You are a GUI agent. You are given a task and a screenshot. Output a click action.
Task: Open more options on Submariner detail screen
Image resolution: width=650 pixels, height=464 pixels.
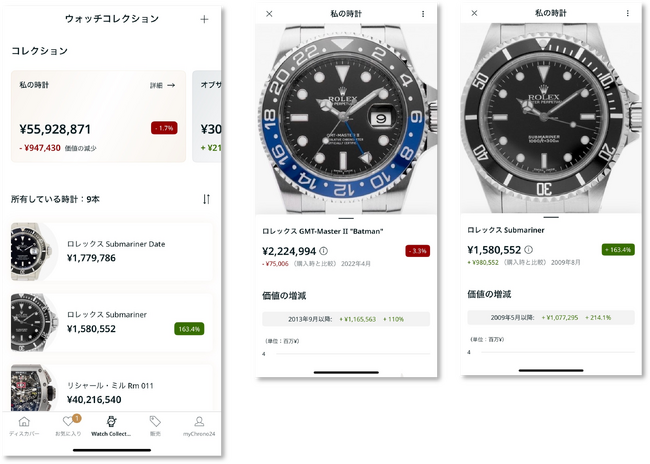click(628, 13)
